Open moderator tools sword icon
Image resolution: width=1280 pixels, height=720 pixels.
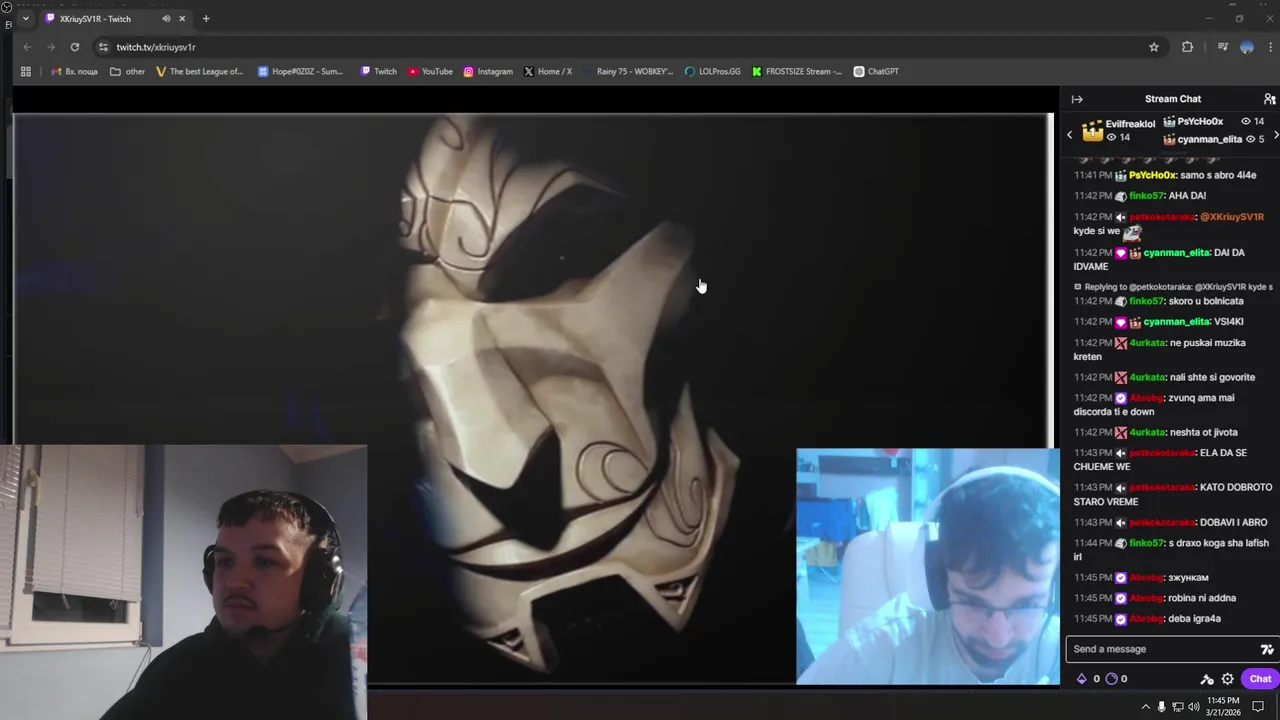pos(1207,679)
